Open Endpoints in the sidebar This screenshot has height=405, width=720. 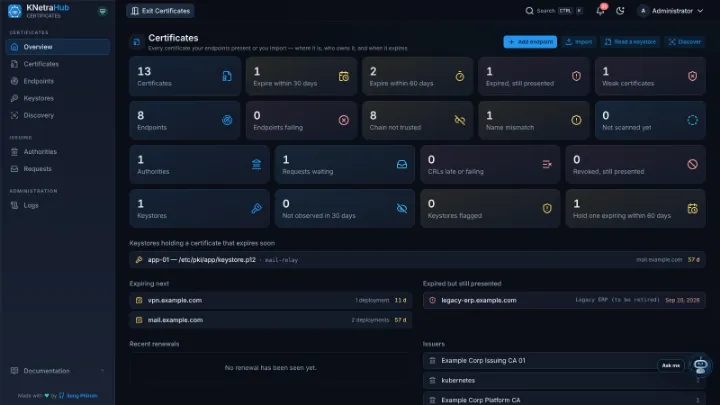[x=58, y=81]
